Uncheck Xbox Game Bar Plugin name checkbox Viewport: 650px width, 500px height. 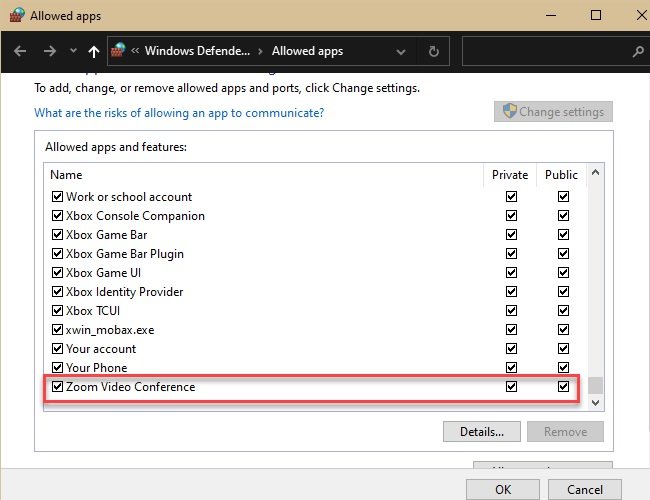(x=57, y=254)
